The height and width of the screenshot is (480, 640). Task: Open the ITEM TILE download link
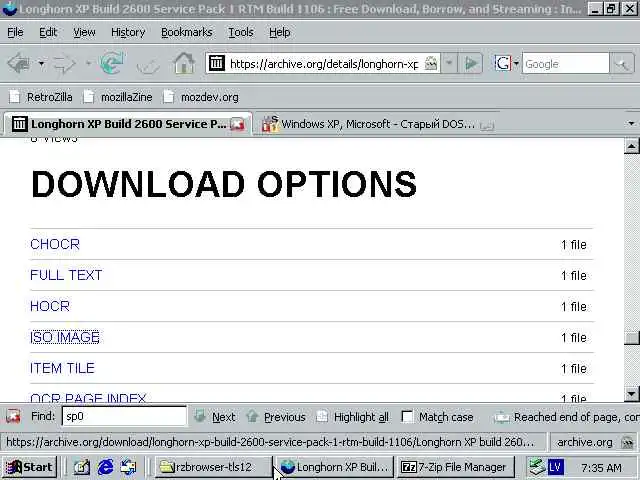pos(62,368)
